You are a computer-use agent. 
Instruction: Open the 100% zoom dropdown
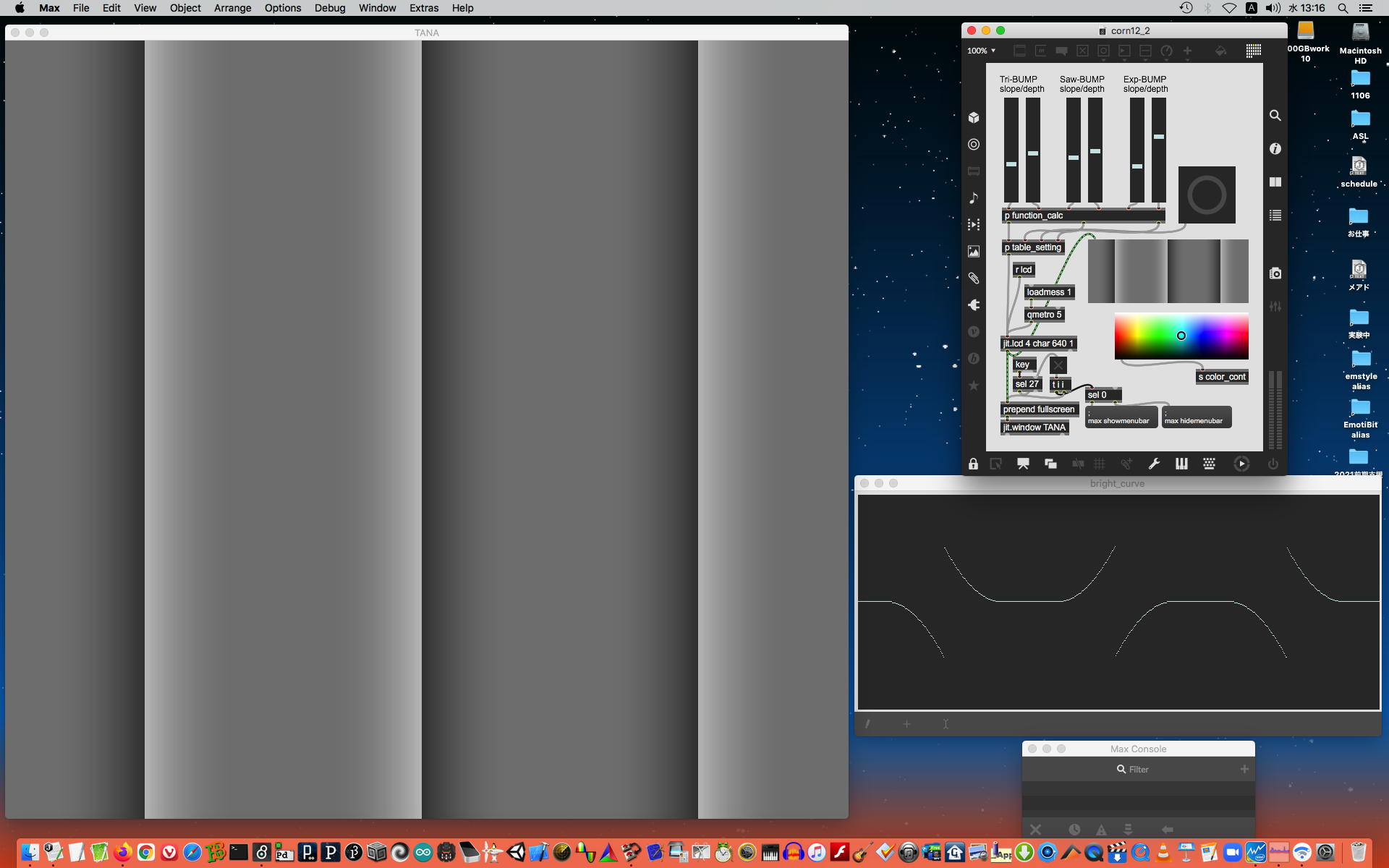(982, 51)
